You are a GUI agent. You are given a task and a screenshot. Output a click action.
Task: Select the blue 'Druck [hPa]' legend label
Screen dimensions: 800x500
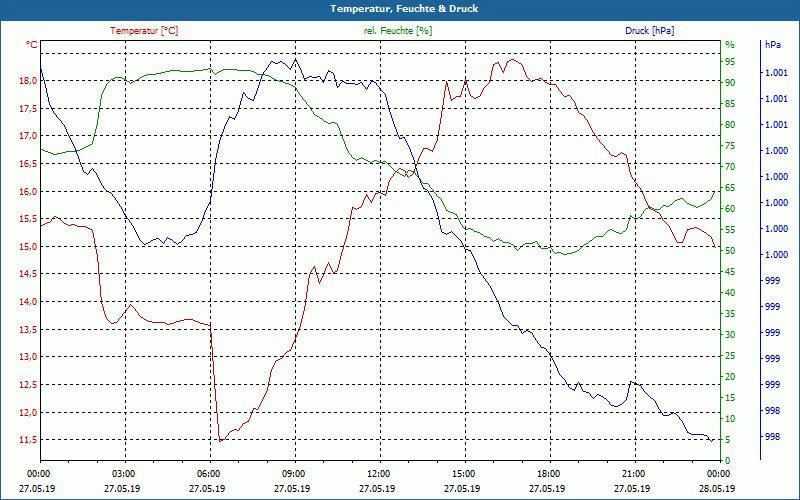(x=649, y=31)
